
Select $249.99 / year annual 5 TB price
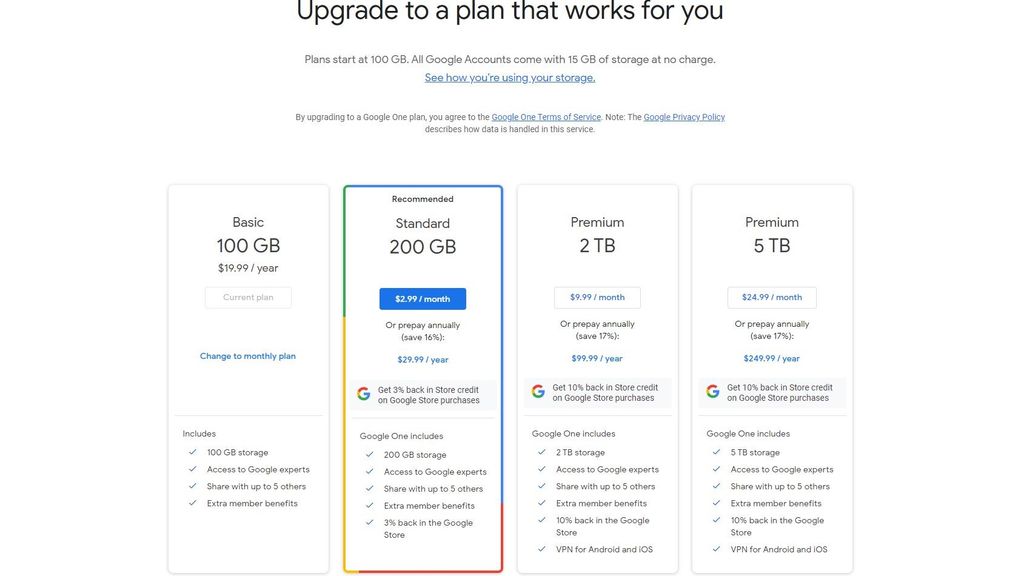771,359
